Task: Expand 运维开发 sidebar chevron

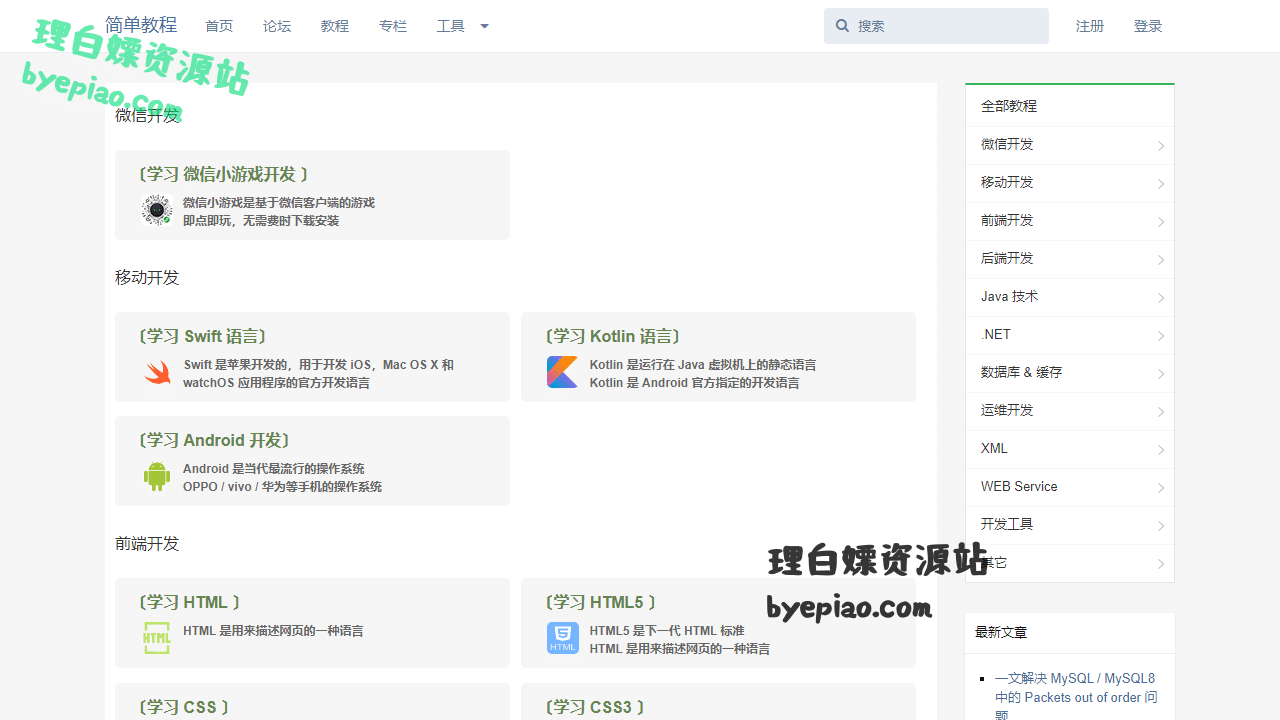Action: tap(1160, 412)
